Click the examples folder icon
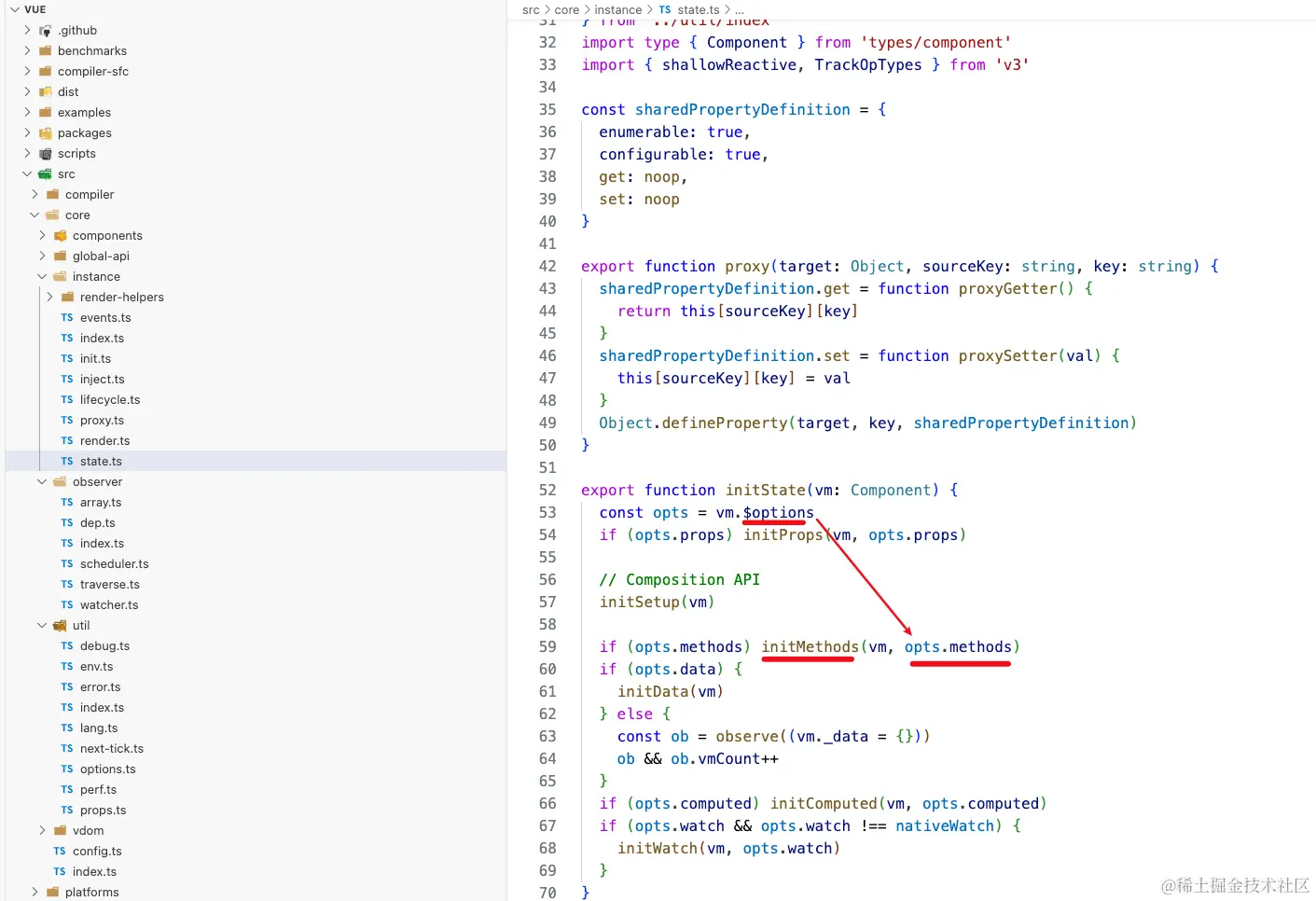The height and width of the screenshot is (901, 1316). (45, 113)
